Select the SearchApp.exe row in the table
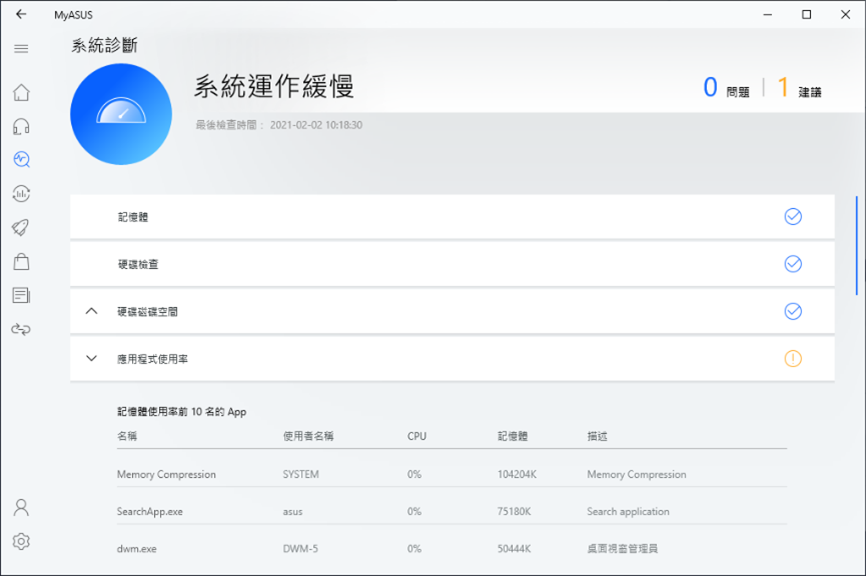Viewport: 866px width, 576px height. pos(451,511)
